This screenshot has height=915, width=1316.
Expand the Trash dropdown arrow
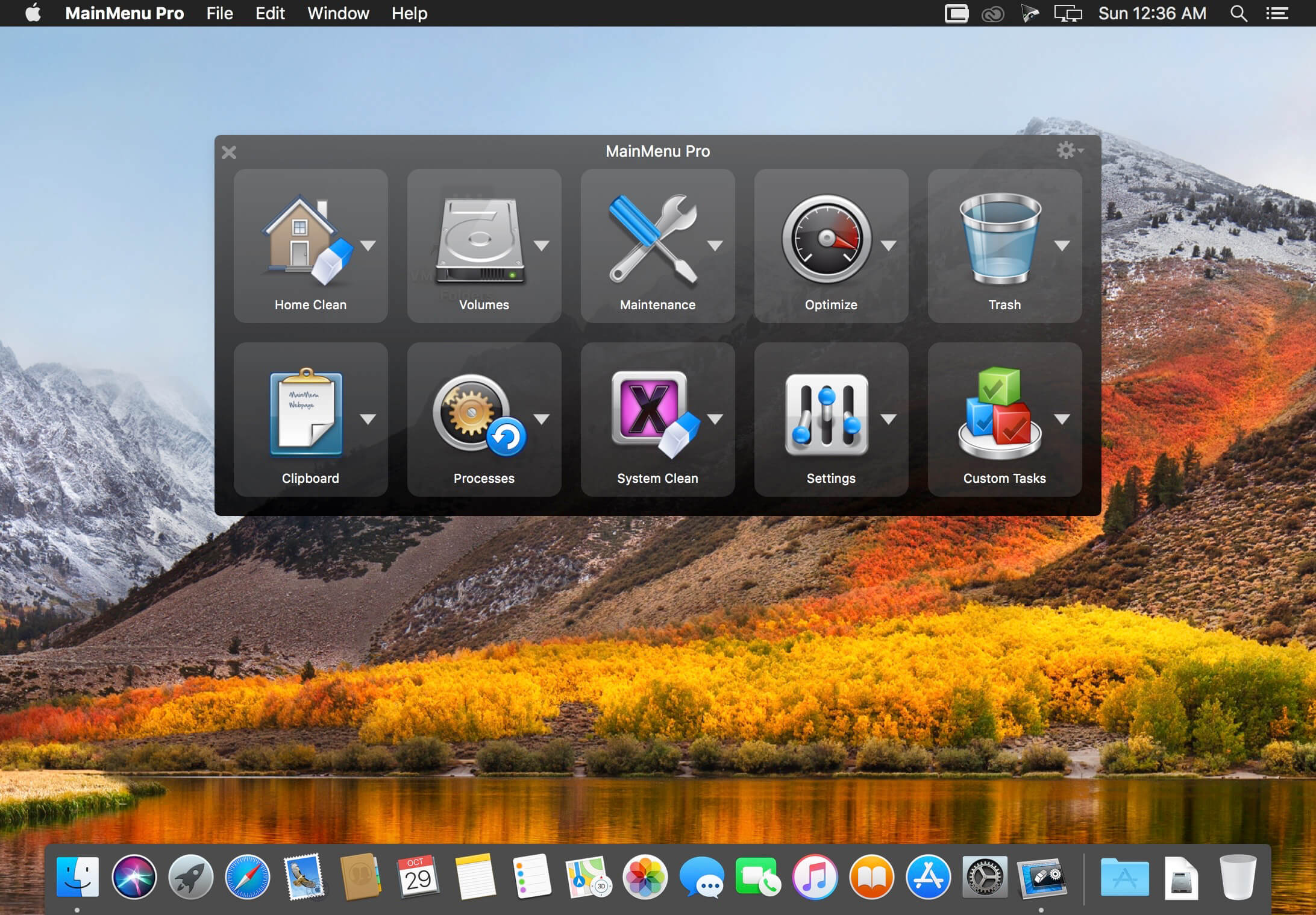click(1062, 245)
